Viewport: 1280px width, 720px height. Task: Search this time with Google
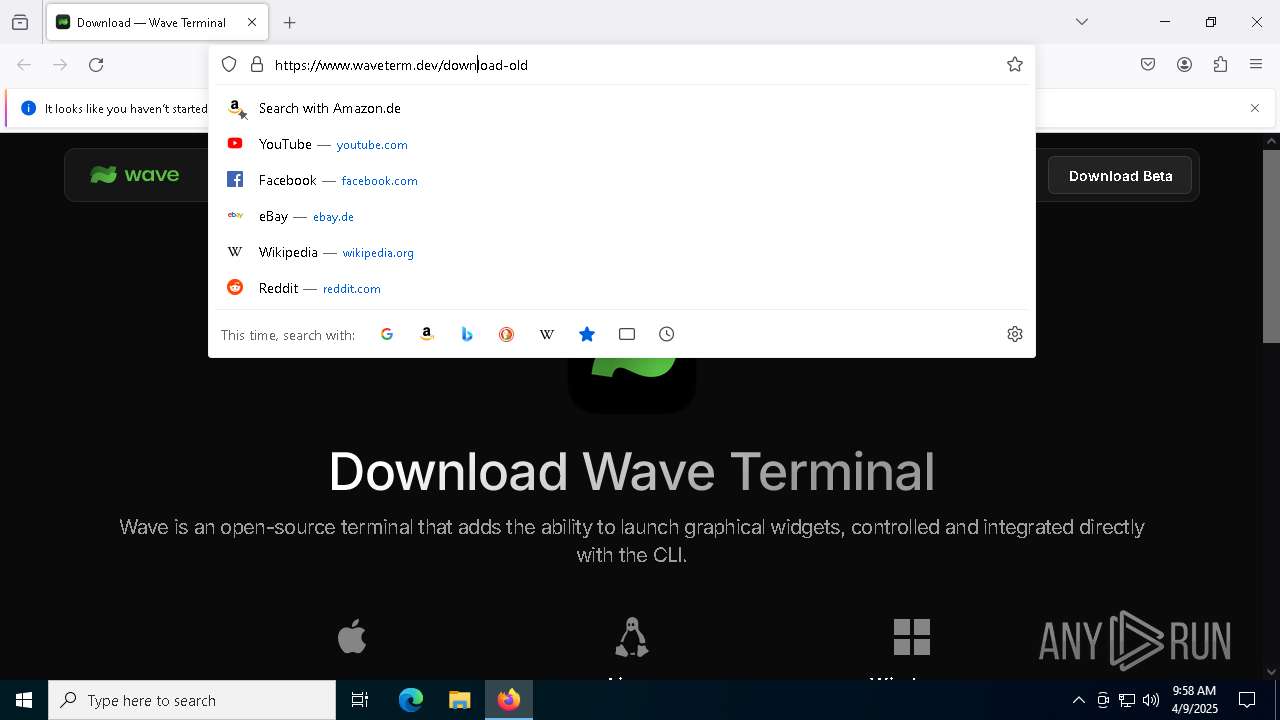pos(387,334)
